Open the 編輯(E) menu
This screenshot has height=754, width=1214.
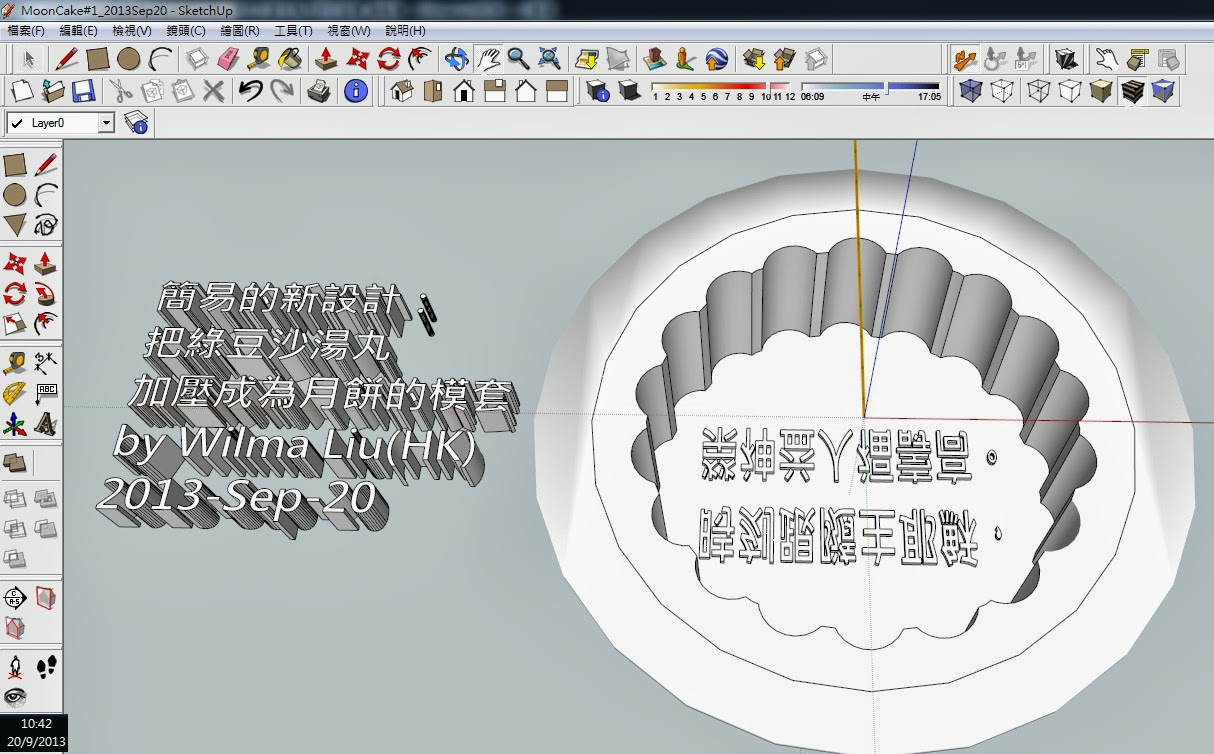pyautogui.click(x=79, y=31)
